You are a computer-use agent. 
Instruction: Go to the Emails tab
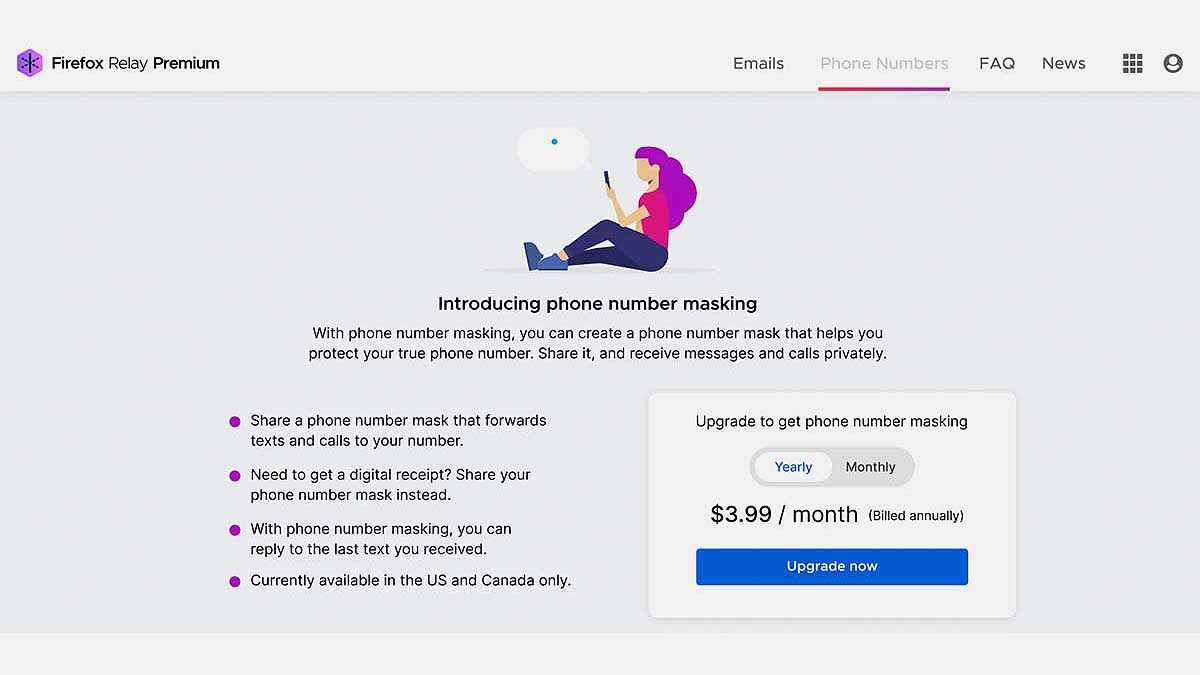tap(758, 63)
